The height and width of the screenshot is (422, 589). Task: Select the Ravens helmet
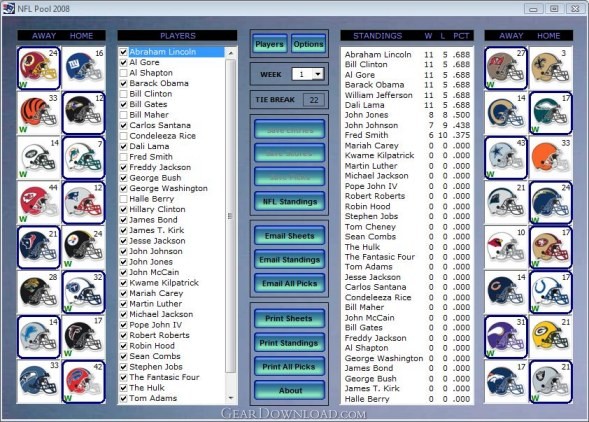point(83,113)
